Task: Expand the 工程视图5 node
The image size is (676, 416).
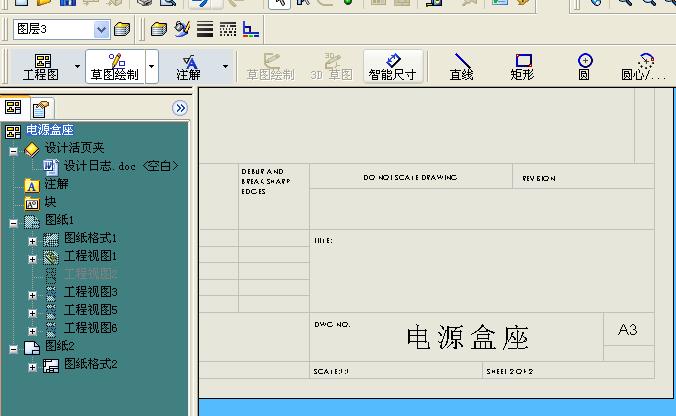Action: tap(32, 313)
